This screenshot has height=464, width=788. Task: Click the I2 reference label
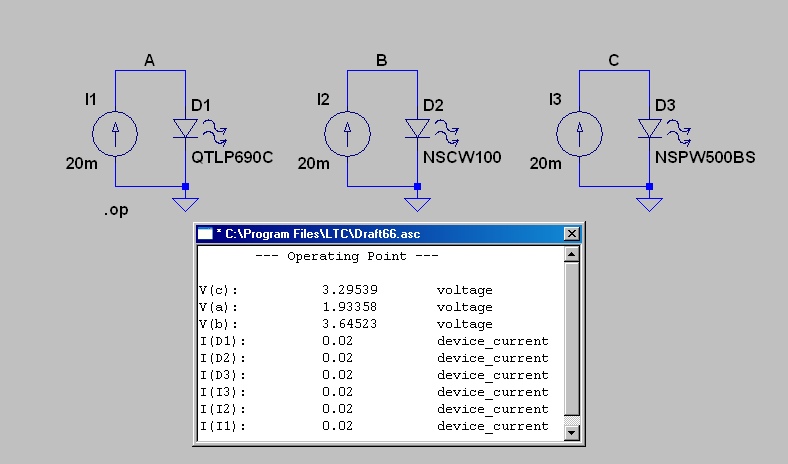[323, 100]
